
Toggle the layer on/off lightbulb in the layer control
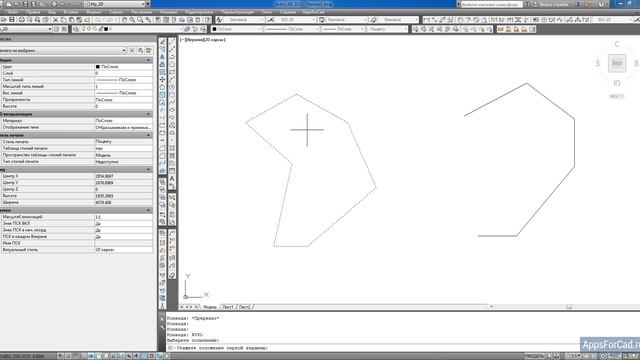pyautogui.click(x=83, y=29)
